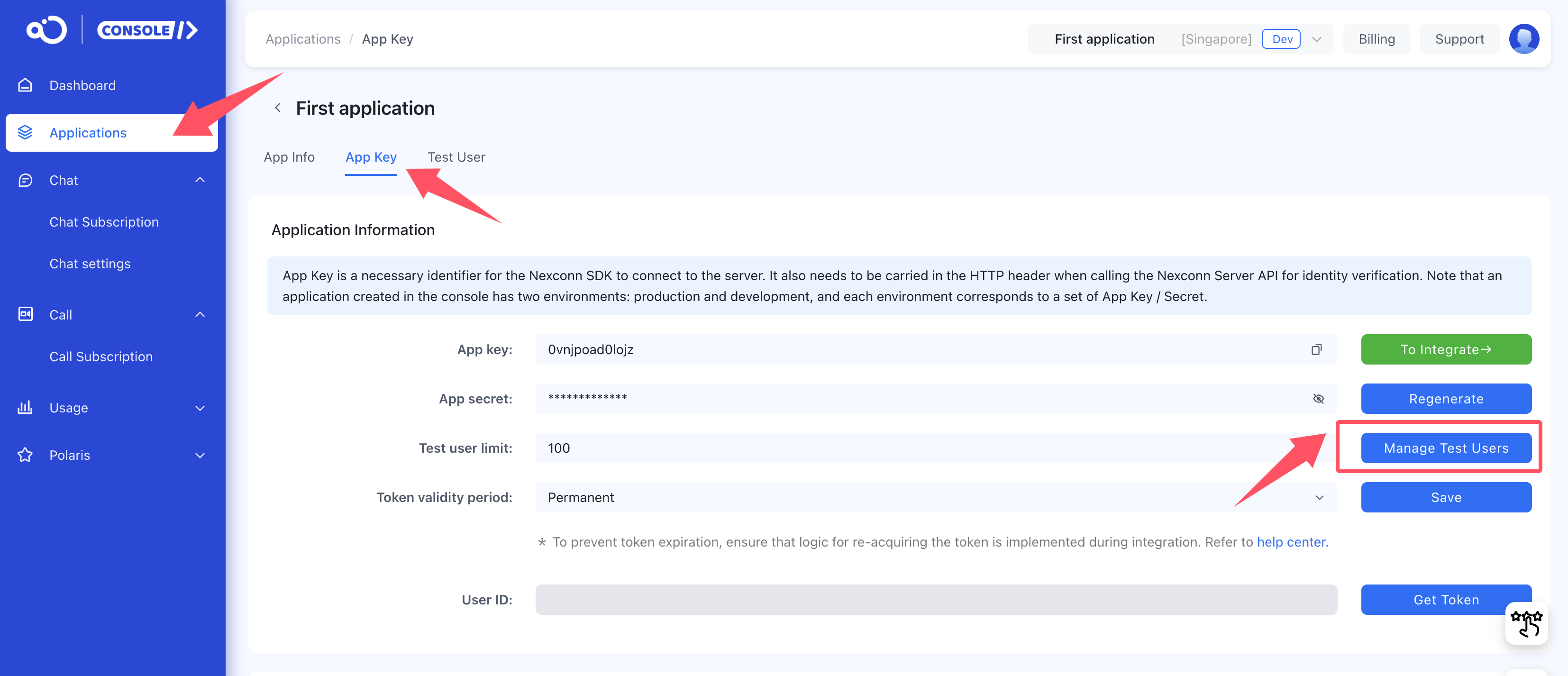
Task: Open Chat Subscription in the sidebar
Action: [104, 222]
